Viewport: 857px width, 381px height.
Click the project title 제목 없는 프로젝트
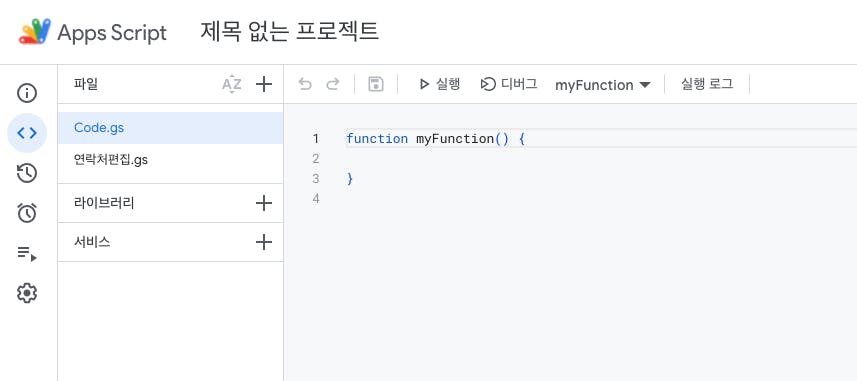pyautogui.click(x=289, y=31)
